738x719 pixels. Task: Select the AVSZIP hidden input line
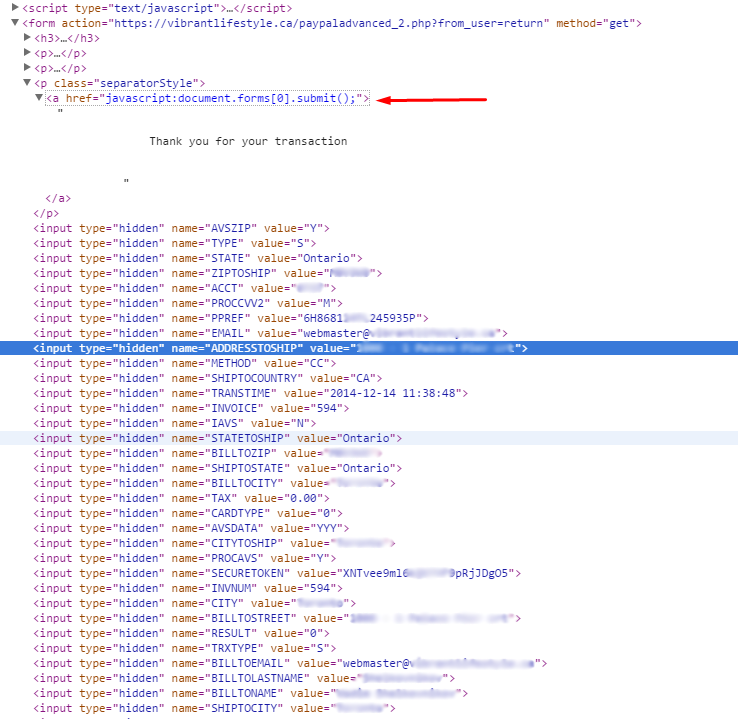click(x=181, y=228)
